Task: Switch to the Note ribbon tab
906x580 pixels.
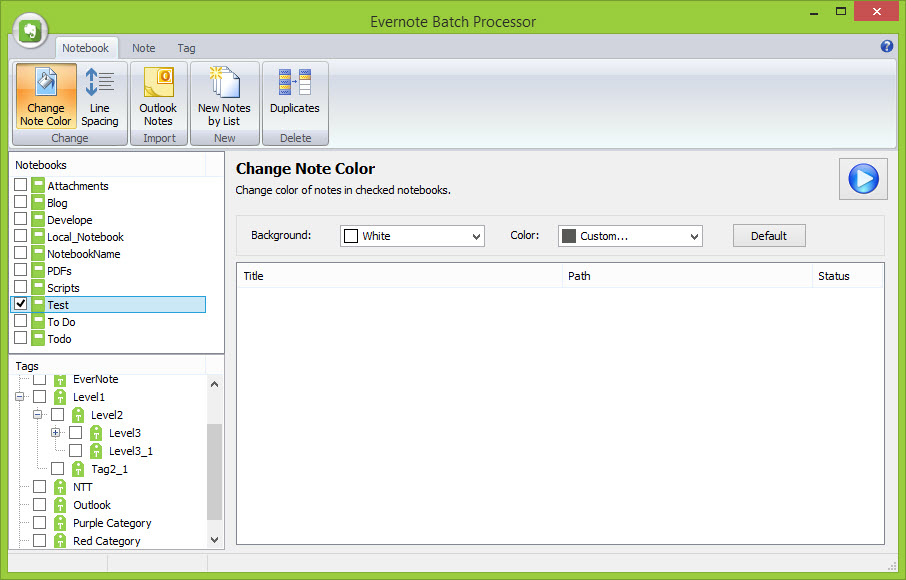Action: coord(143,48)
